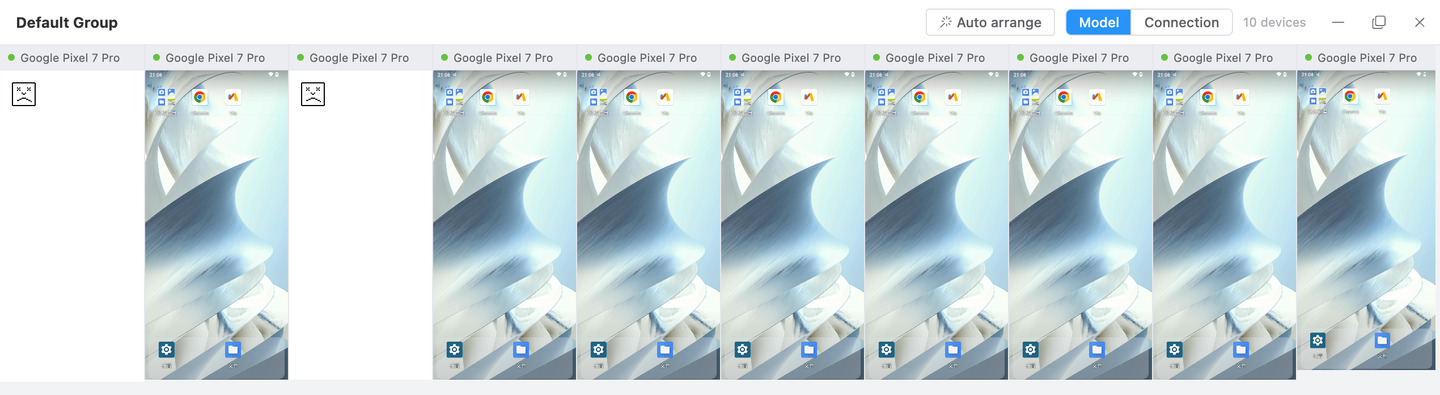Open the app folder on the sixth device
The height and width of the screenshot is (395, 1440).
pos(742,97)
